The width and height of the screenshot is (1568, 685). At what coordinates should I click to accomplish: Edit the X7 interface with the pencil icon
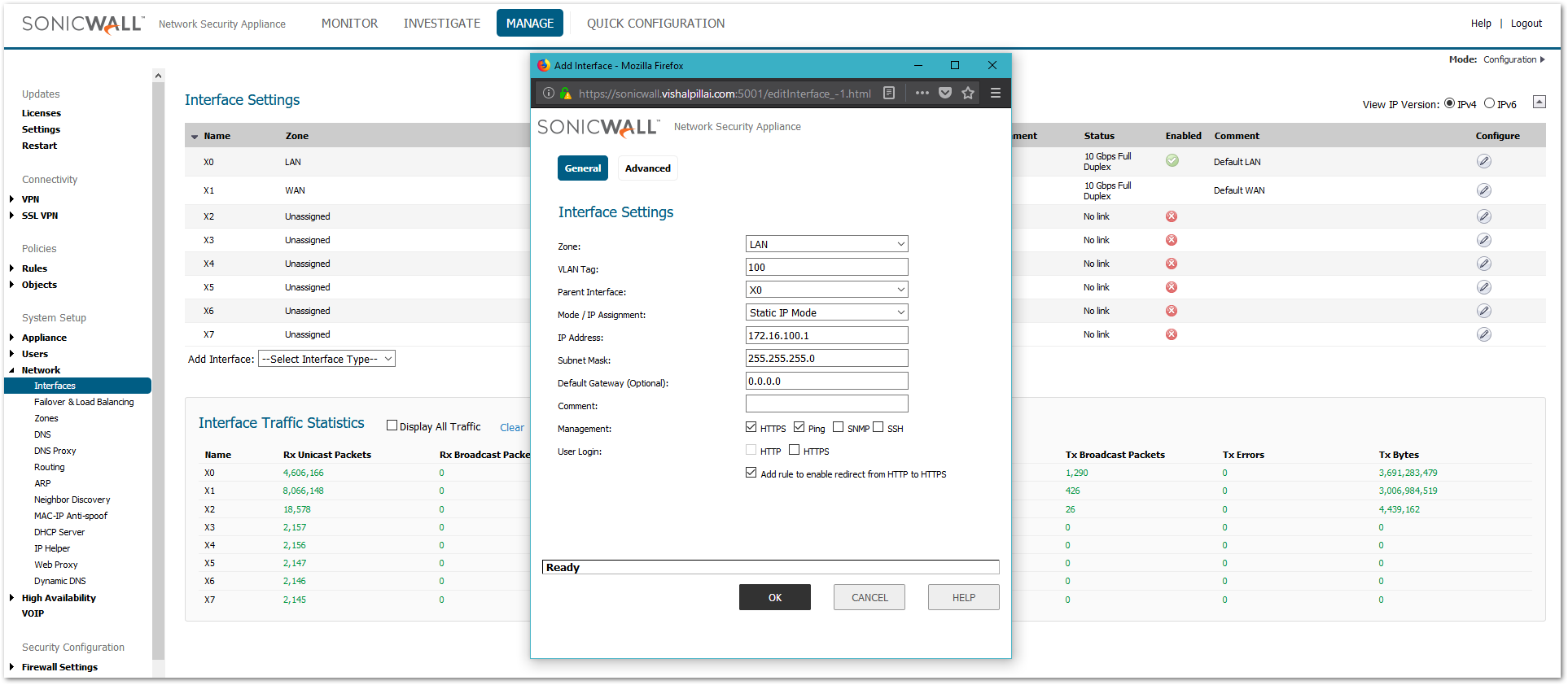coord(1484,334)
